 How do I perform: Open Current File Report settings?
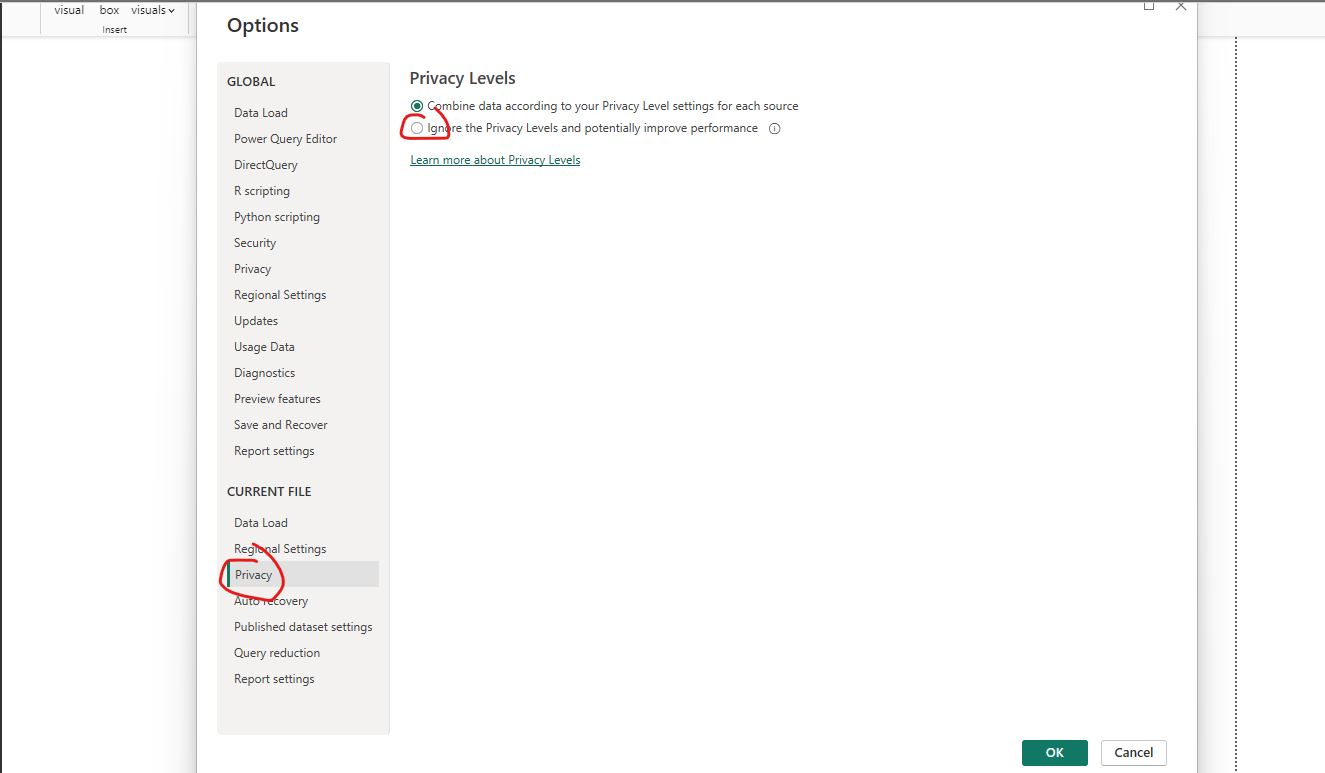274,679
